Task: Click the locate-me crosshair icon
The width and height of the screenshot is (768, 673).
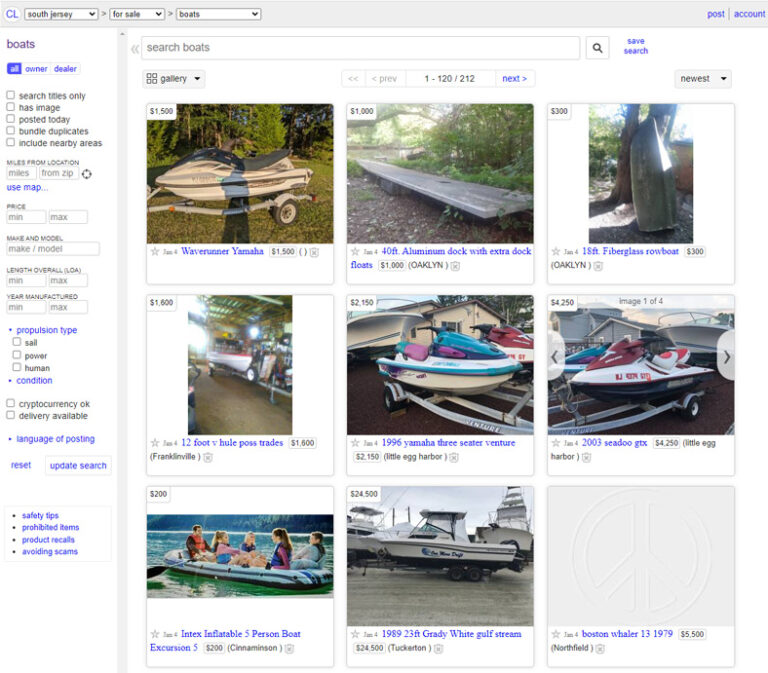Action: click(87, 174)
